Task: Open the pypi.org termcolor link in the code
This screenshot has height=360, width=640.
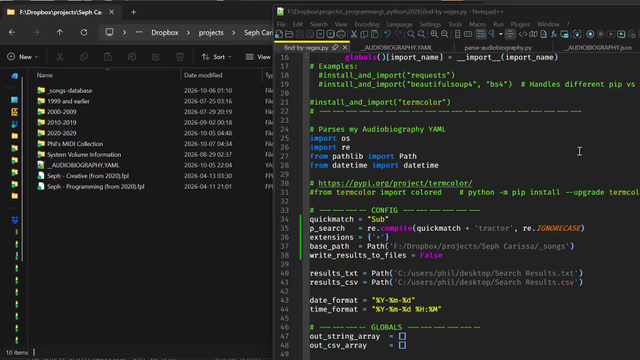Action: click(x=395, y=183)
